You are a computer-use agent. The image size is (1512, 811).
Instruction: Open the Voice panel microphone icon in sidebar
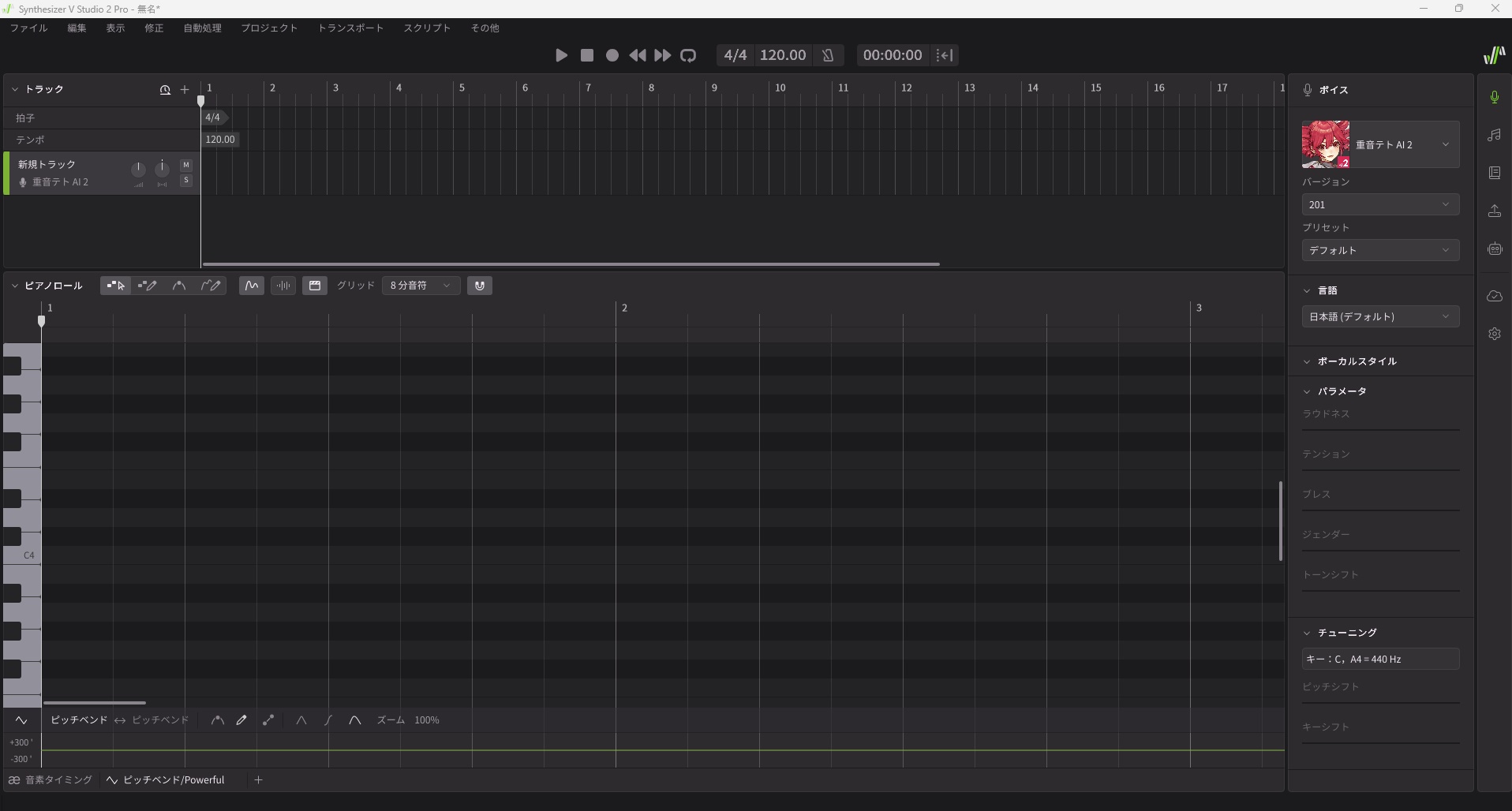pyautogui.click(x=1494, y=97)
